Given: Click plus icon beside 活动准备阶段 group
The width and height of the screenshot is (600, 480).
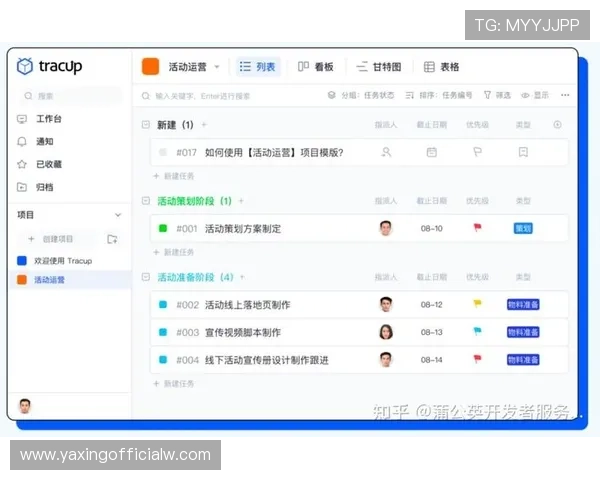Looking at the screenshot, I should (x=242, y=277).
